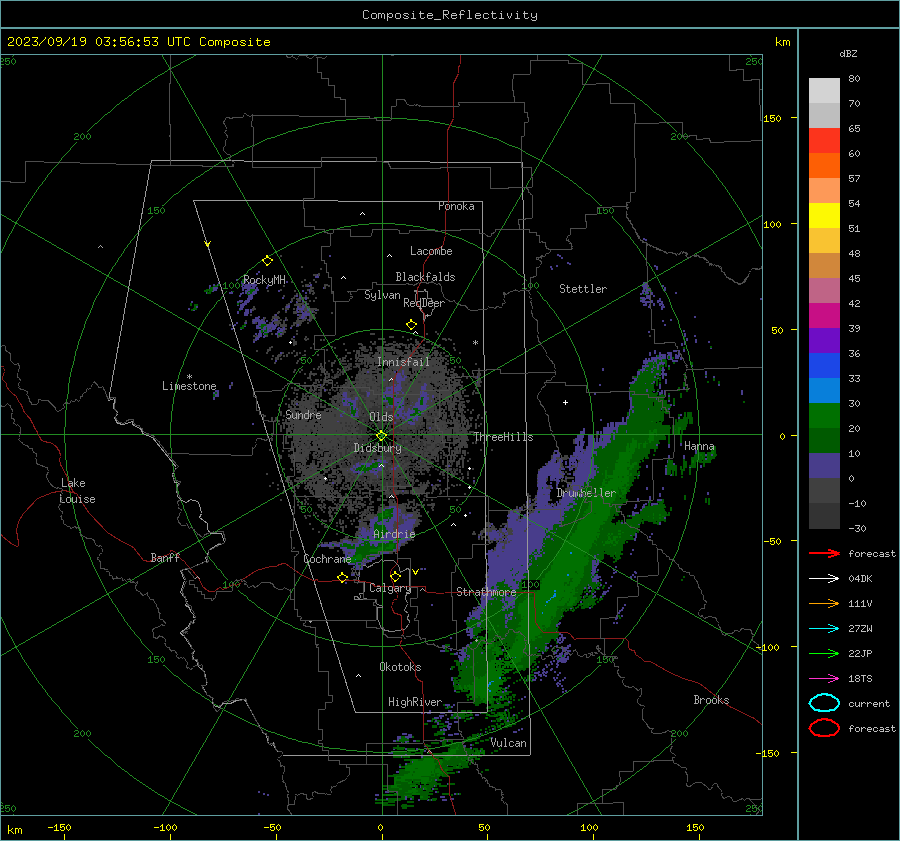900x841 pixels.
Task: Click the yellow diamond marker near RedDeer
Action: (x=411, y=325)
